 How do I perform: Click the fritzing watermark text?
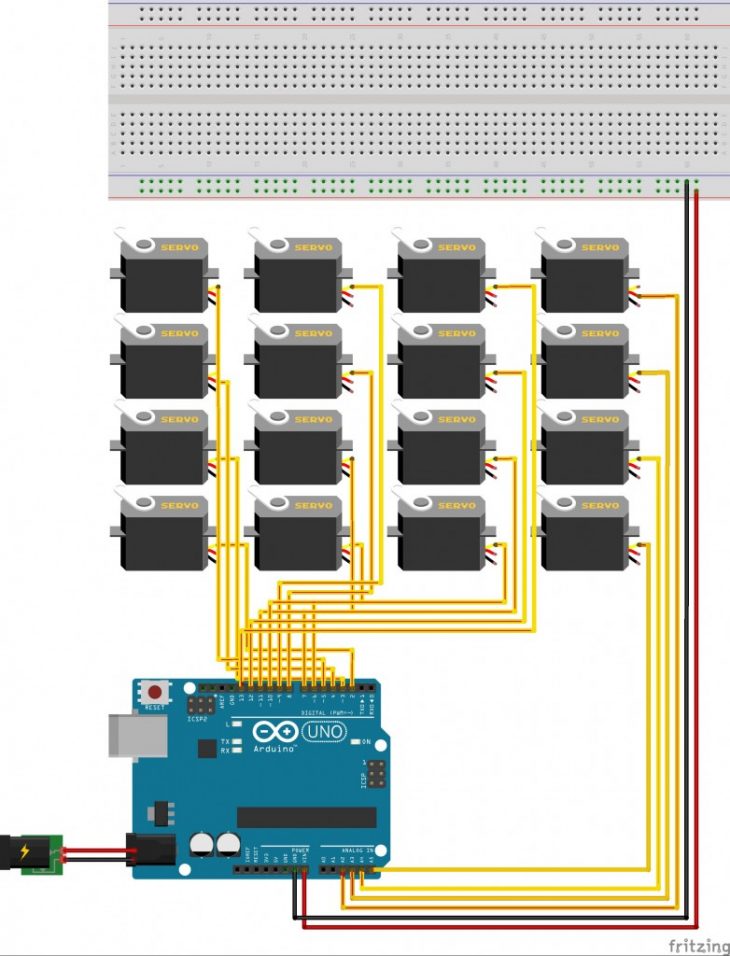(x=696, y=945)
